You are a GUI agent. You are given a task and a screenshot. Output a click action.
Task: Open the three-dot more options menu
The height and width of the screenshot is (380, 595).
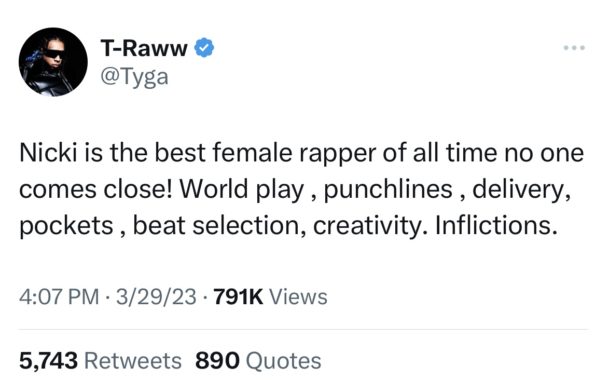click(574, 48)
